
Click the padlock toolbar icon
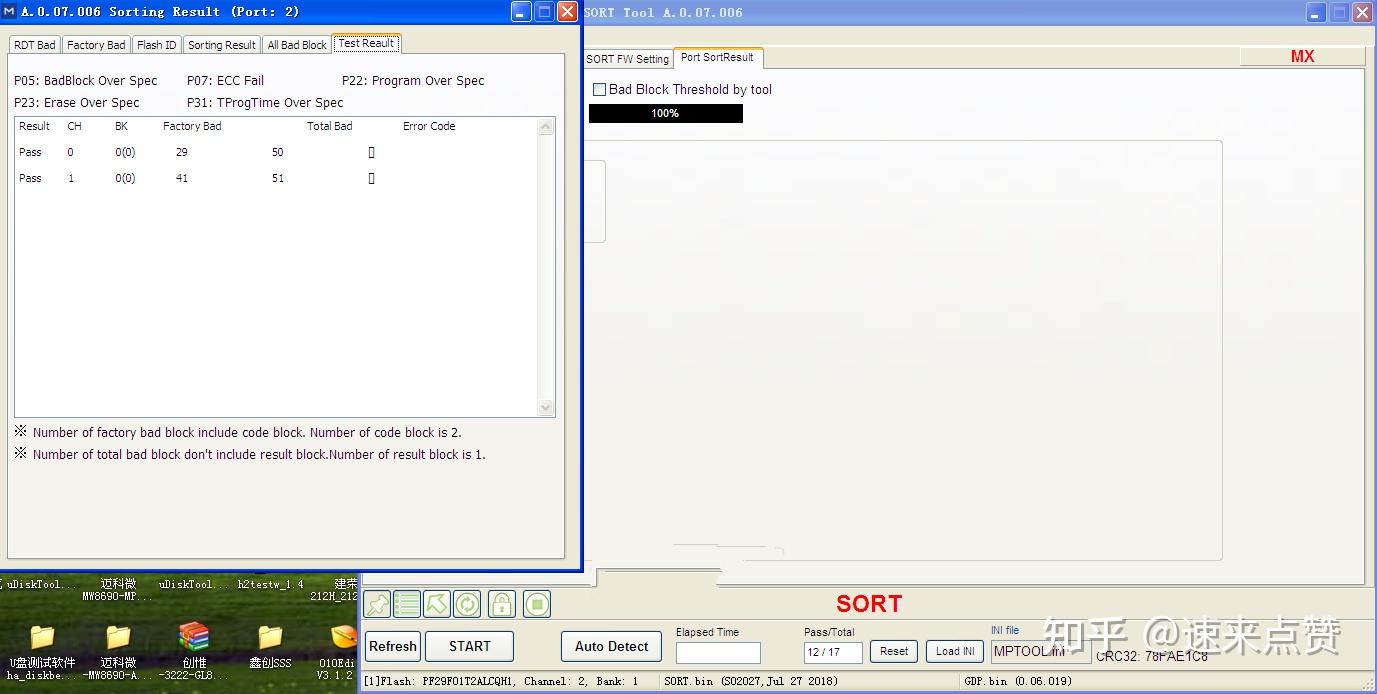pyautogui.click(x=502, y=604)
